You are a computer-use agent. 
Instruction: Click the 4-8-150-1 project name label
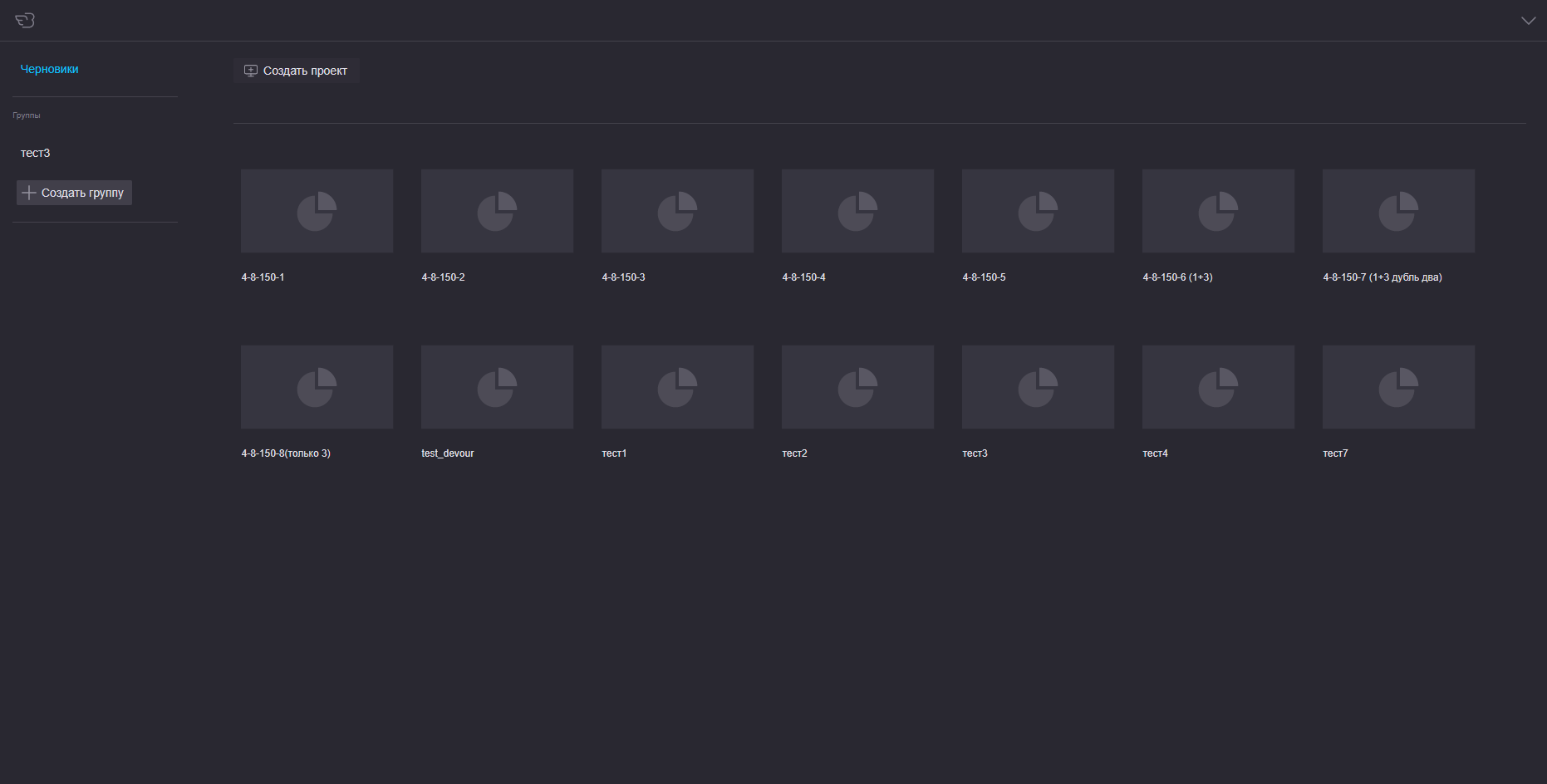[263, 277]
